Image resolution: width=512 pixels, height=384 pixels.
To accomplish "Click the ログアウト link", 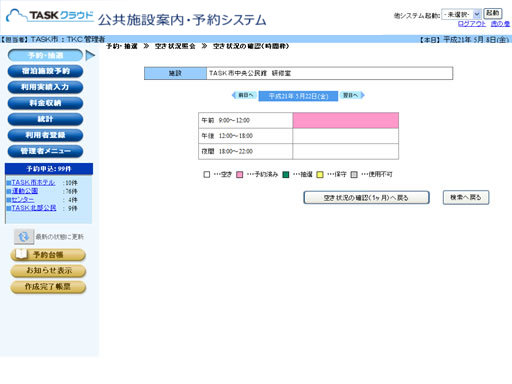I will pos(472,24).
